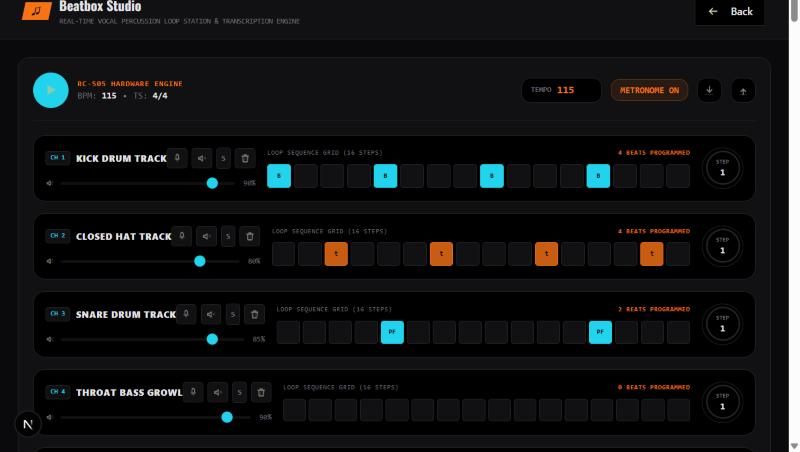Image resolution: width=800 pixels, height=452 pixels.
Task: Arm the mic record on Closed Hat Track
Action: pos(182,236)
